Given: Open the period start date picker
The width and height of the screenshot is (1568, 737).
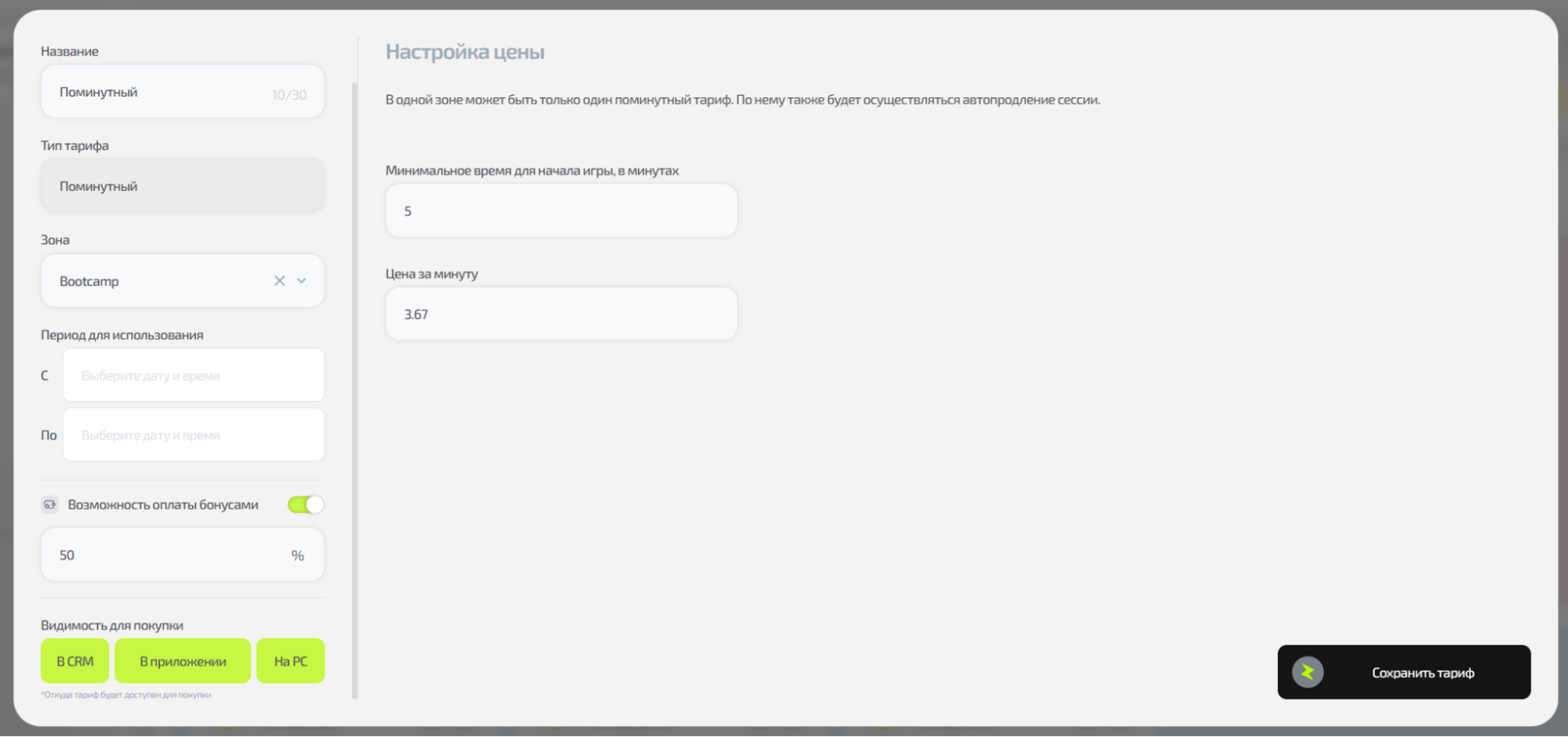Looking at the screenshot, I should [193, 375].
